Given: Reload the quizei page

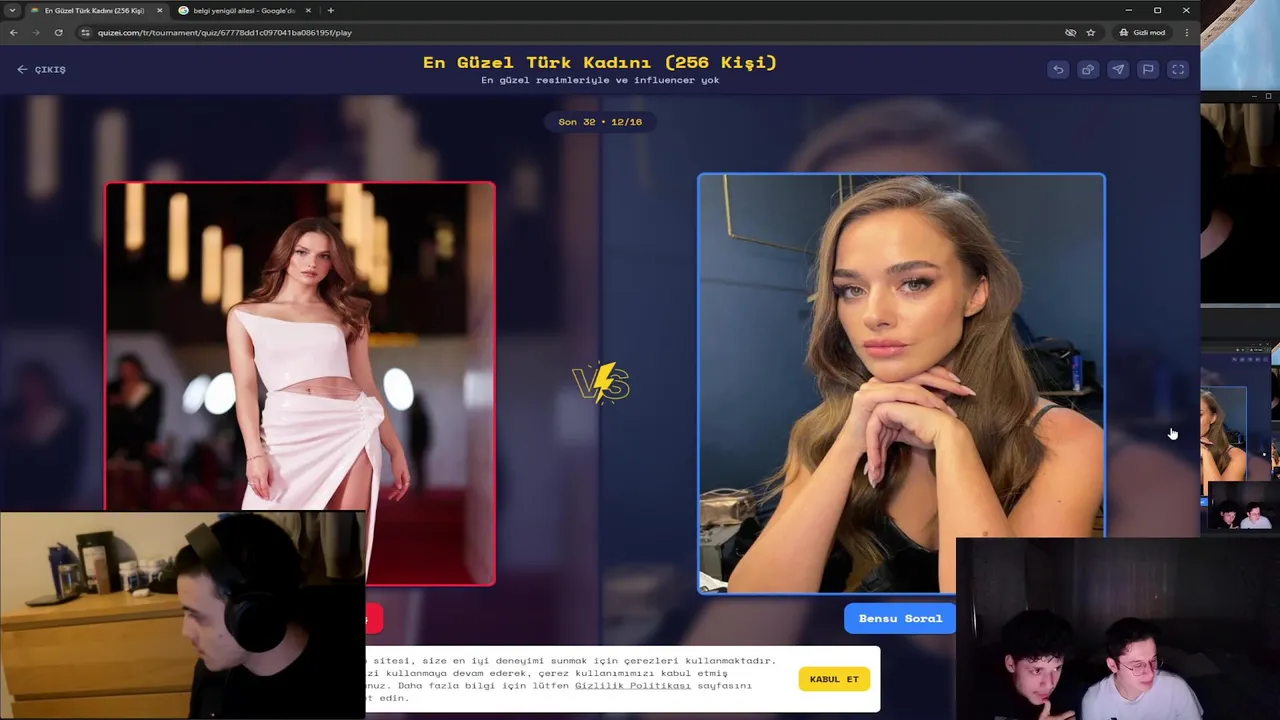Looking at the screenshot, I should (x=58, y=32).
